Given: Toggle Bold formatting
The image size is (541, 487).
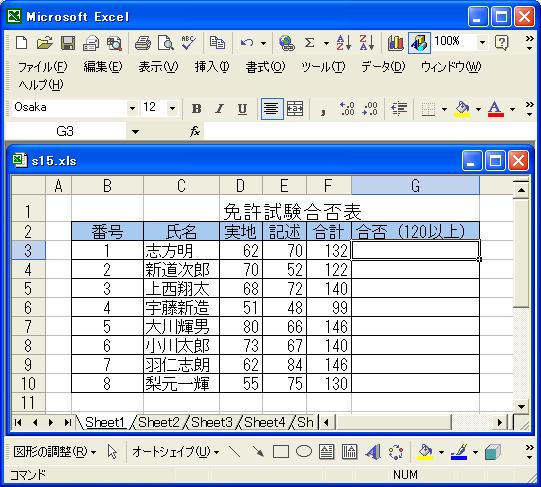Looking at the screenshot, I should click(196, 109).
